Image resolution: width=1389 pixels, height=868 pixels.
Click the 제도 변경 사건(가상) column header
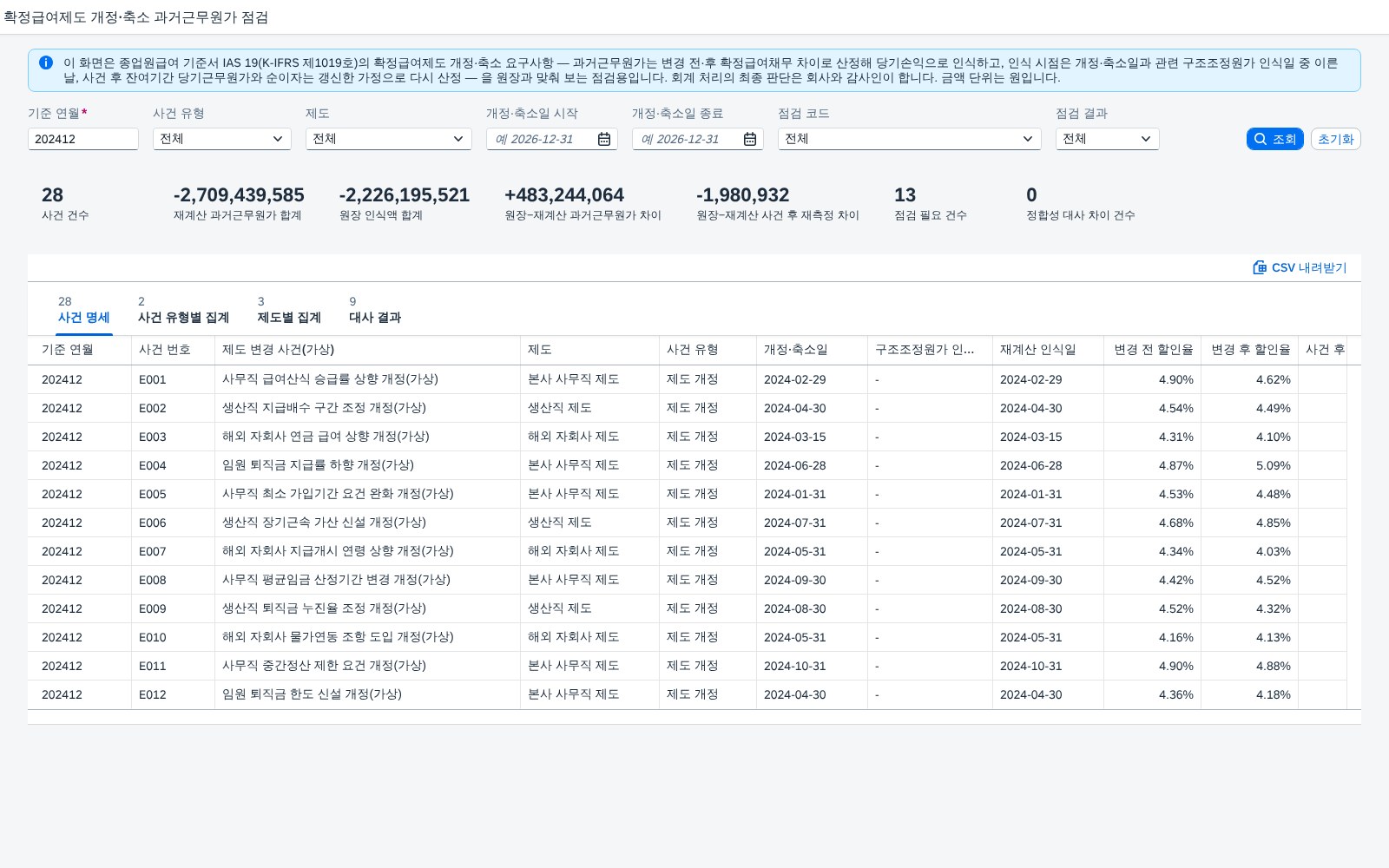tap(367, 350)
